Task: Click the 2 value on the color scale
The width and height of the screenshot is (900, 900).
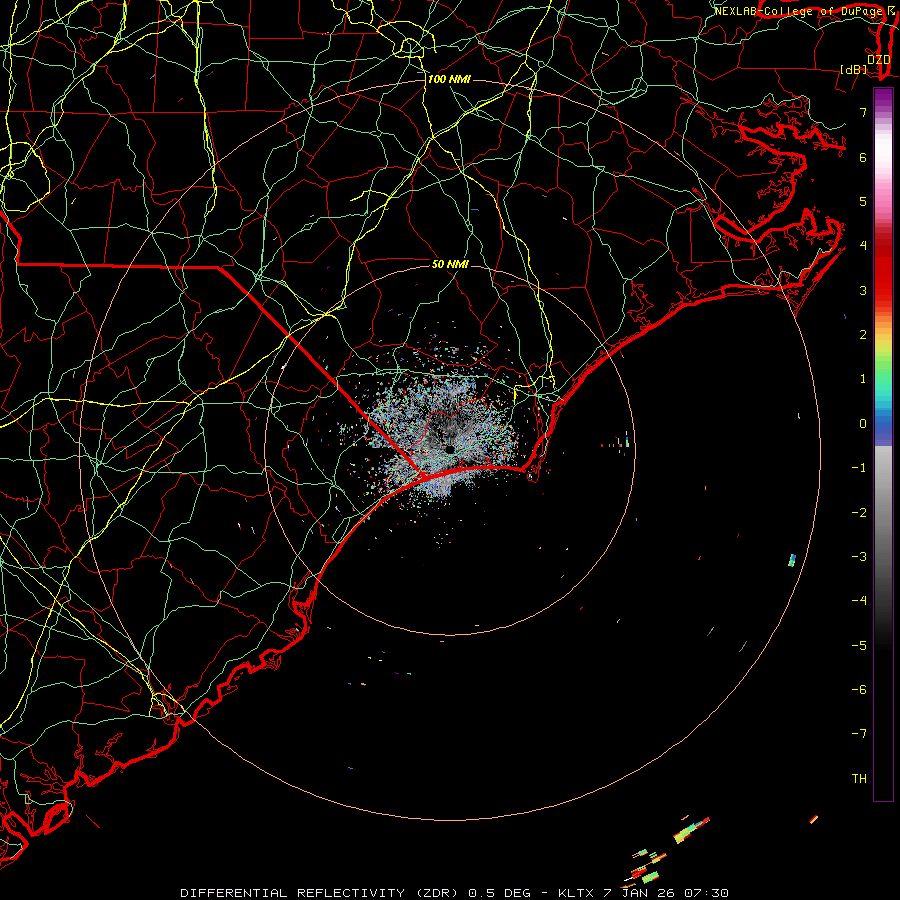Action: tap(863, 335)
